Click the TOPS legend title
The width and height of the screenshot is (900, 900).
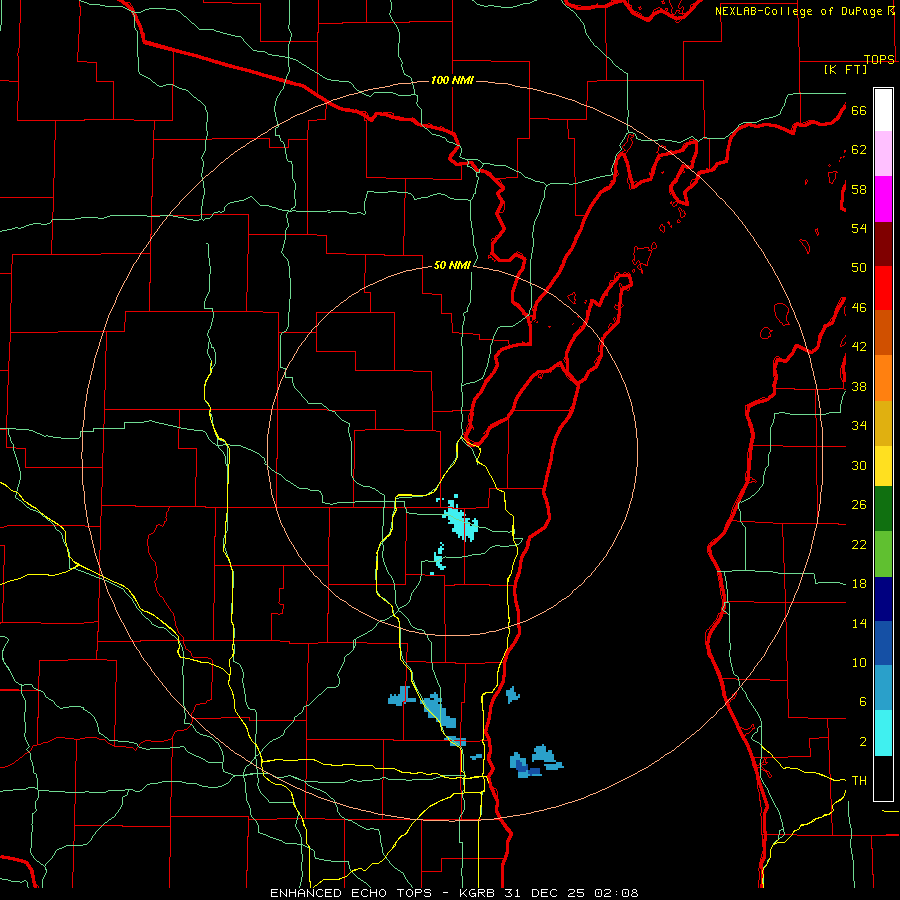[879, 59]
